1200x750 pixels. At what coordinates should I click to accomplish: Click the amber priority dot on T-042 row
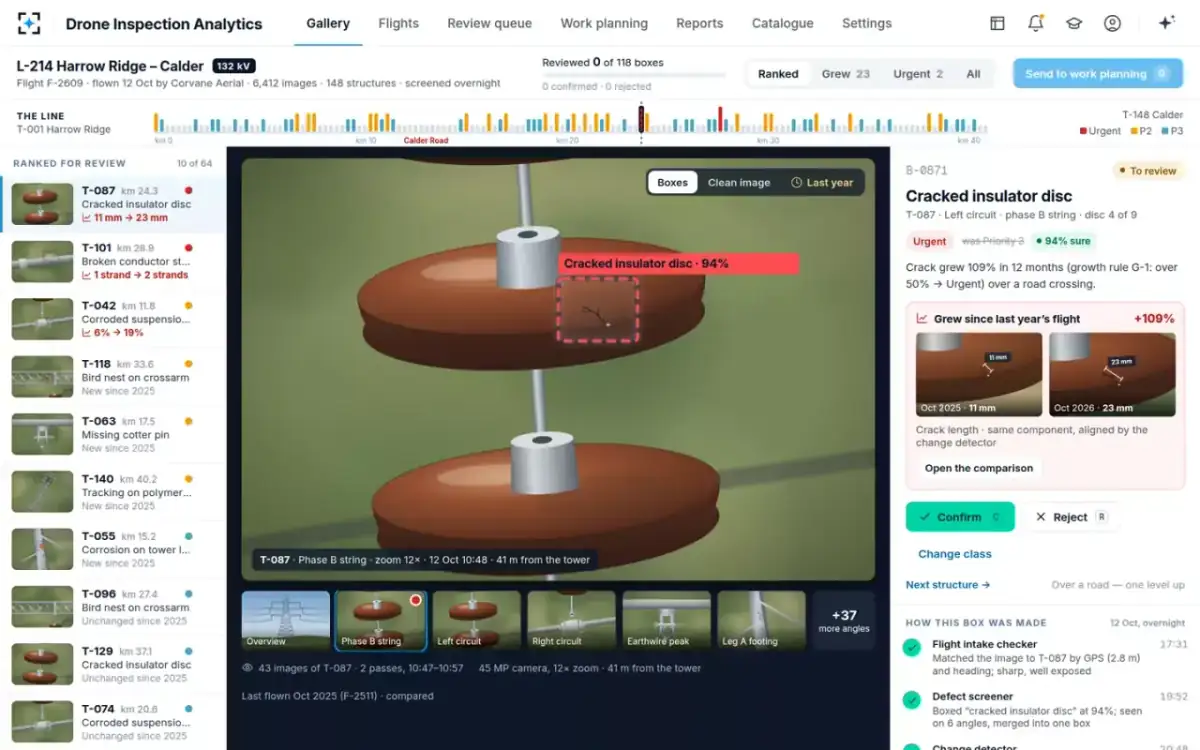189,306
